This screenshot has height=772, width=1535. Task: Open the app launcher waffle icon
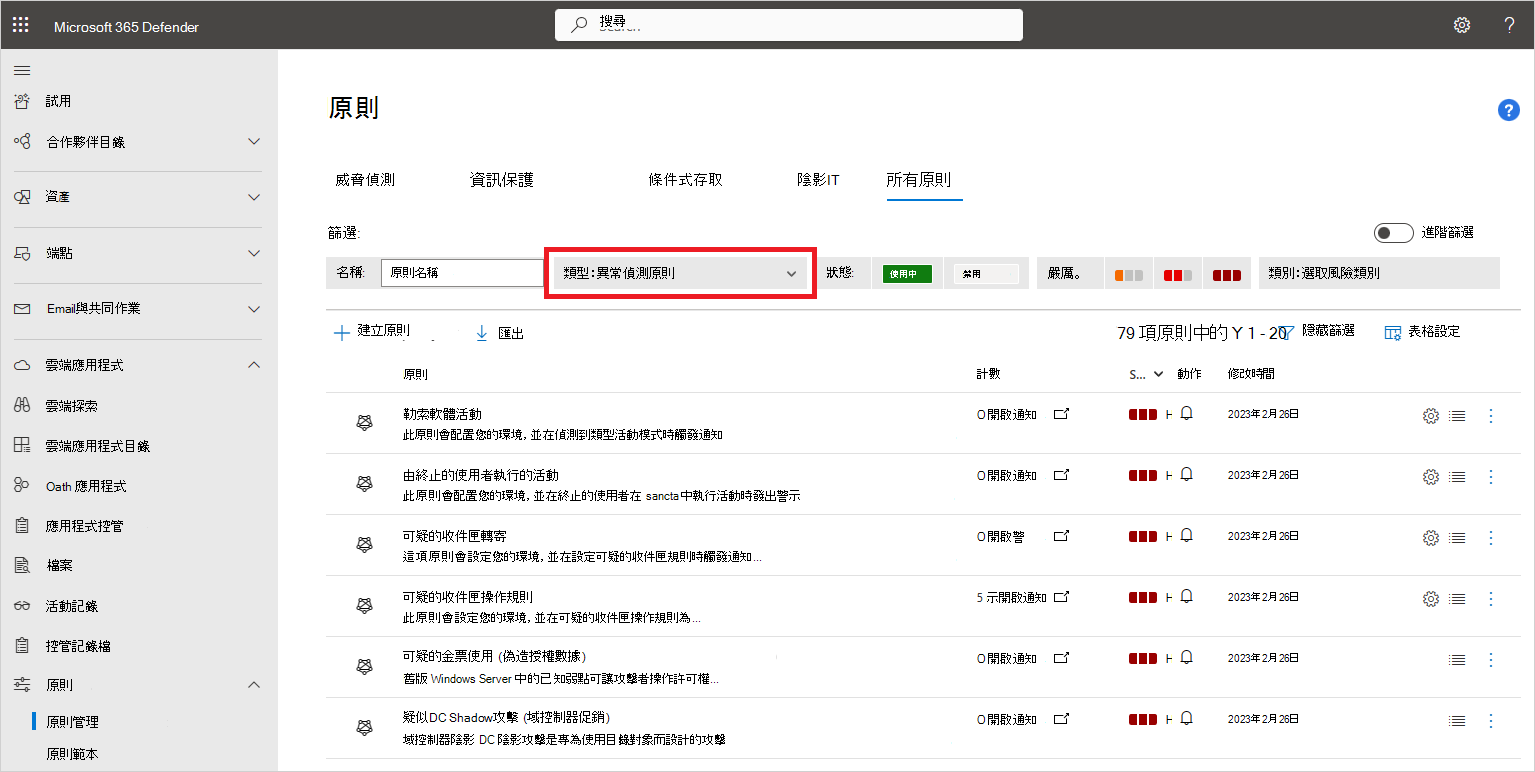(20, 26)
